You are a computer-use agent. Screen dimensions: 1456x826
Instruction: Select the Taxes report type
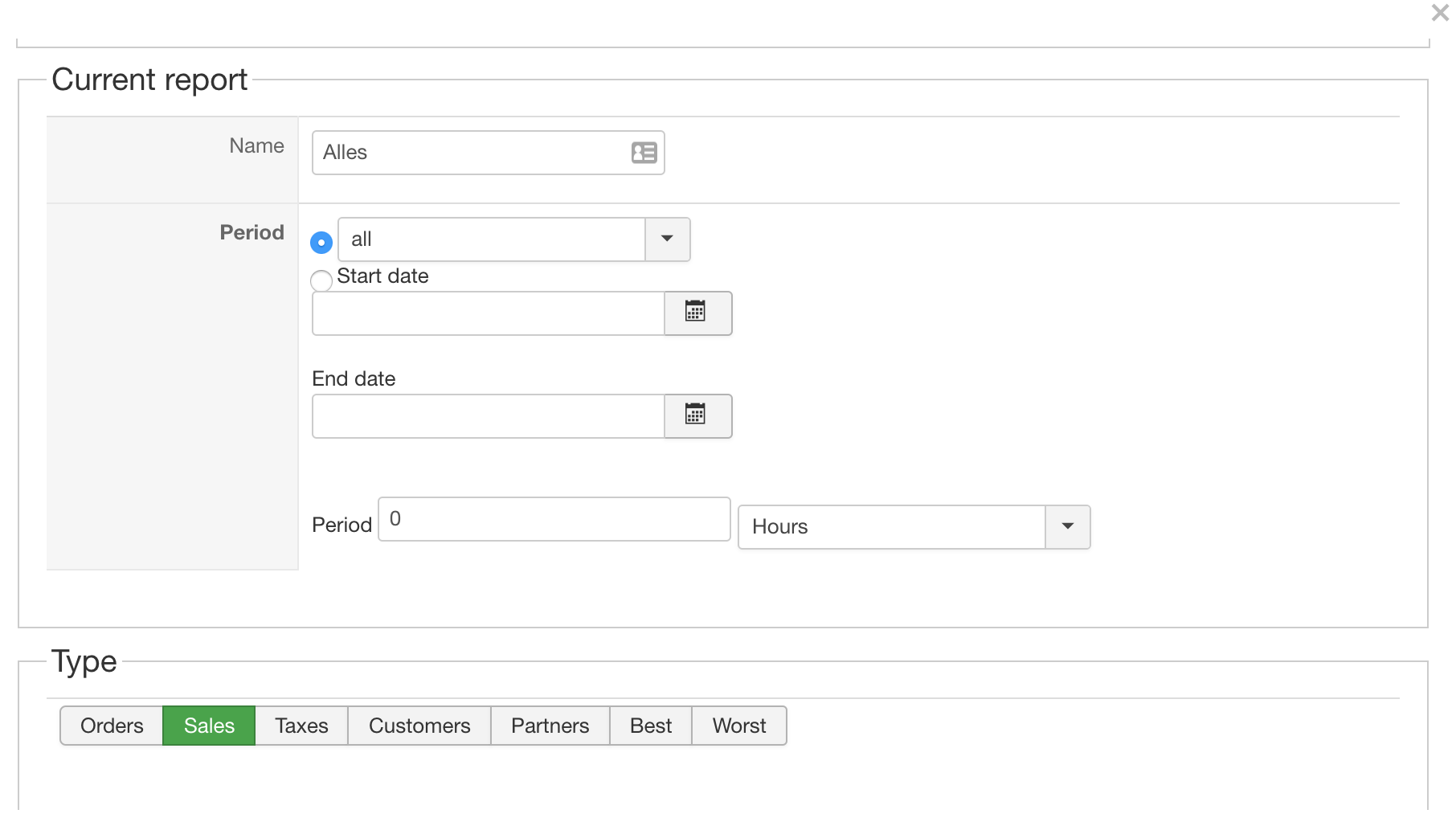coord(301,726)
